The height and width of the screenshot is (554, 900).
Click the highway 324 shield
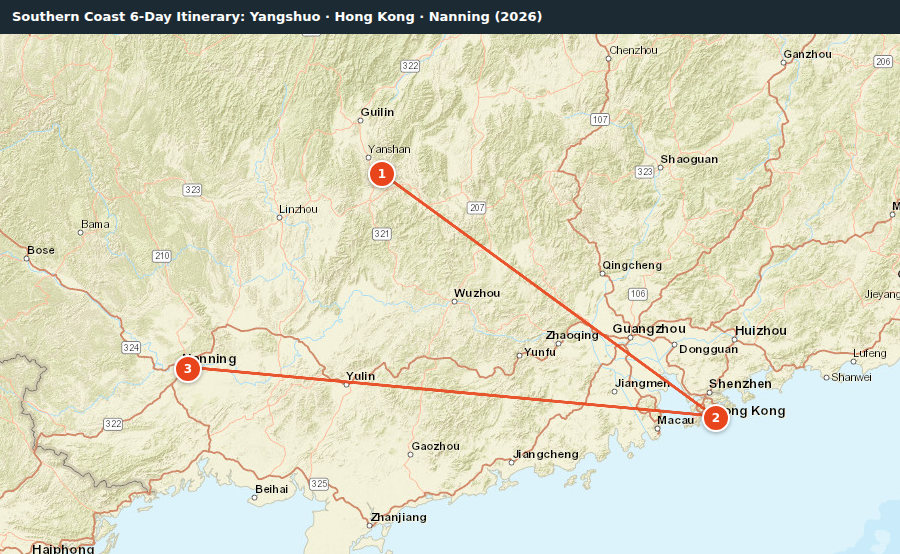[131, 347]
